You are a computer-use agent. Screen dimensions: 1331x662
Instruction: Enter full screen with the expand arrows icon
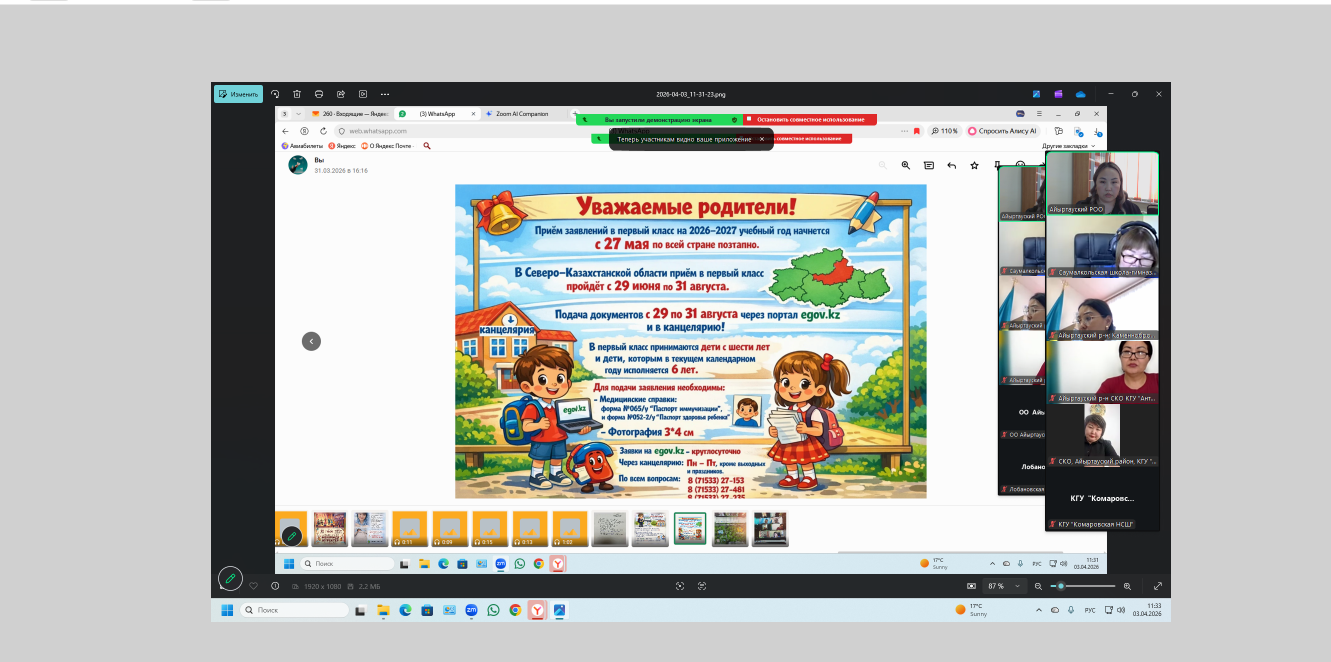point(1158,586)
